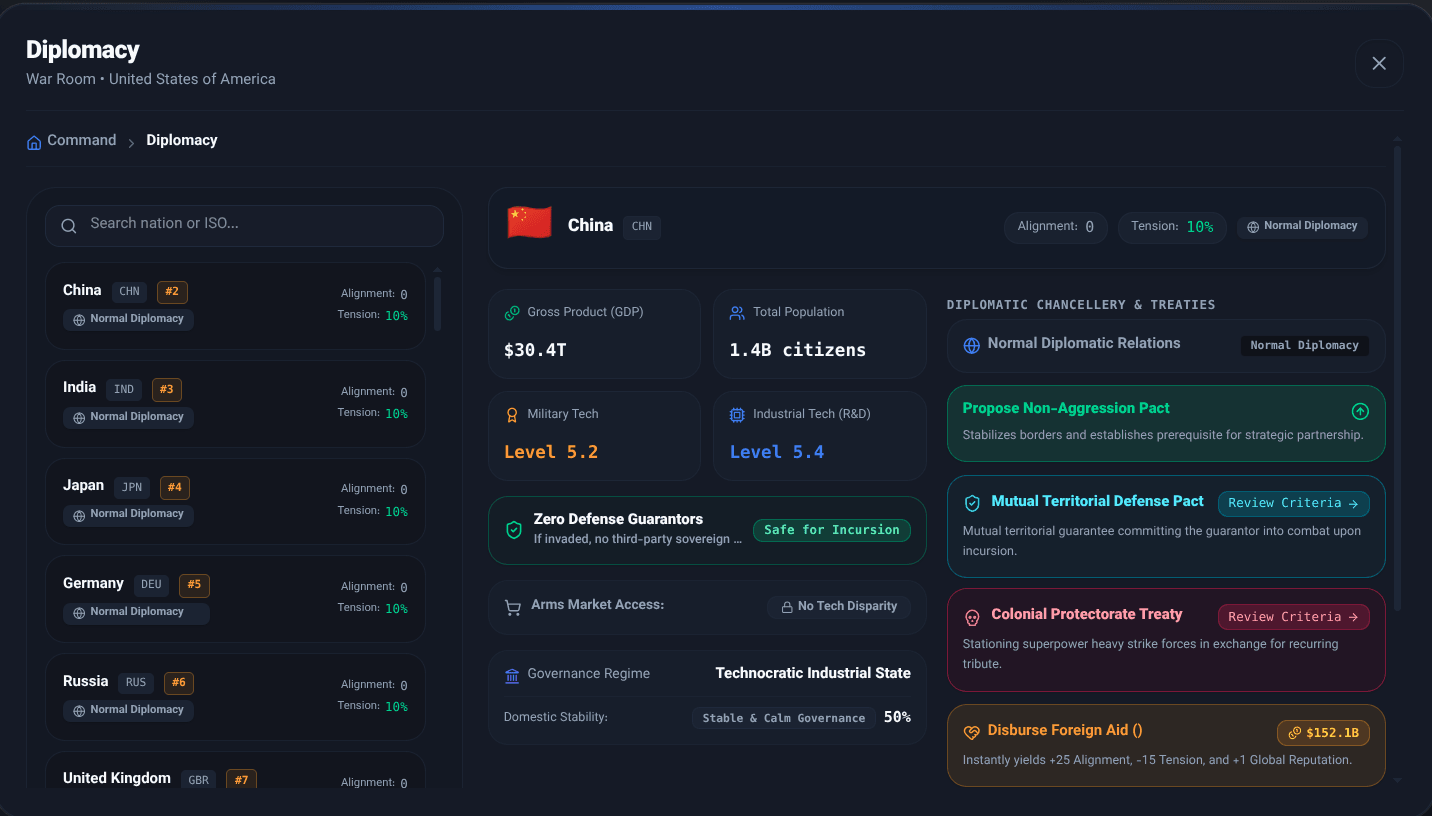This screenshot has height=816, width=1432.
Task: Focus the Search nation or ISO field
Action: pyautogui.click(x=244, y=226)
